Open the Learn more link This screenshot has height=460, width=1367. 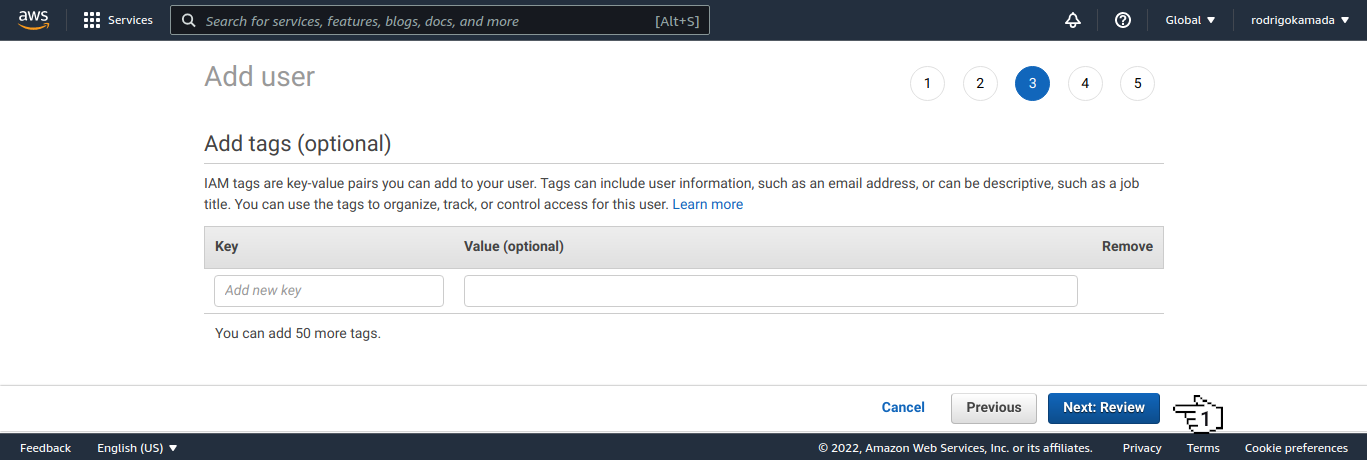(707, 204)
